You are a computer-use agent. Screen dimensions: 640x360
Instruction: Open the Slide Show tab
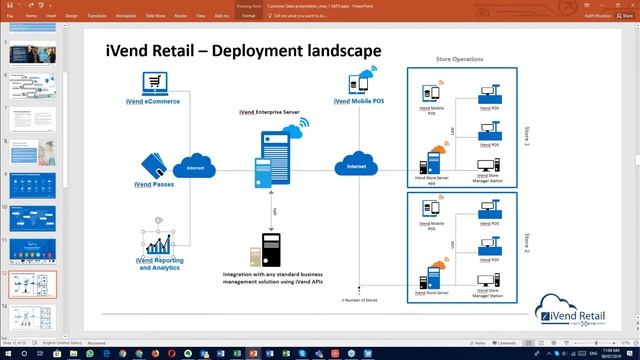pyautogui.click(x=156, y=16)
